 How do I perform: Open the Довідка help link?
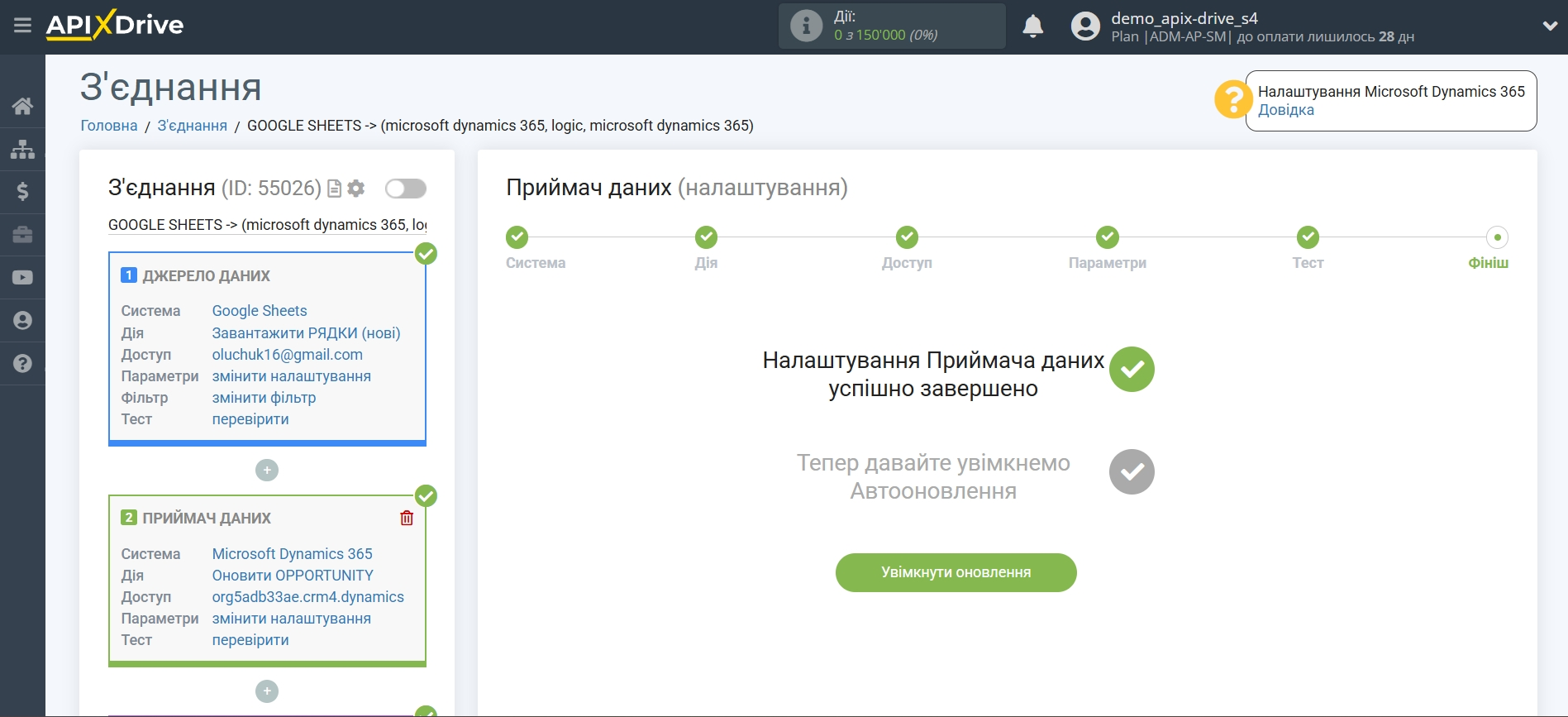point(1285,110)
